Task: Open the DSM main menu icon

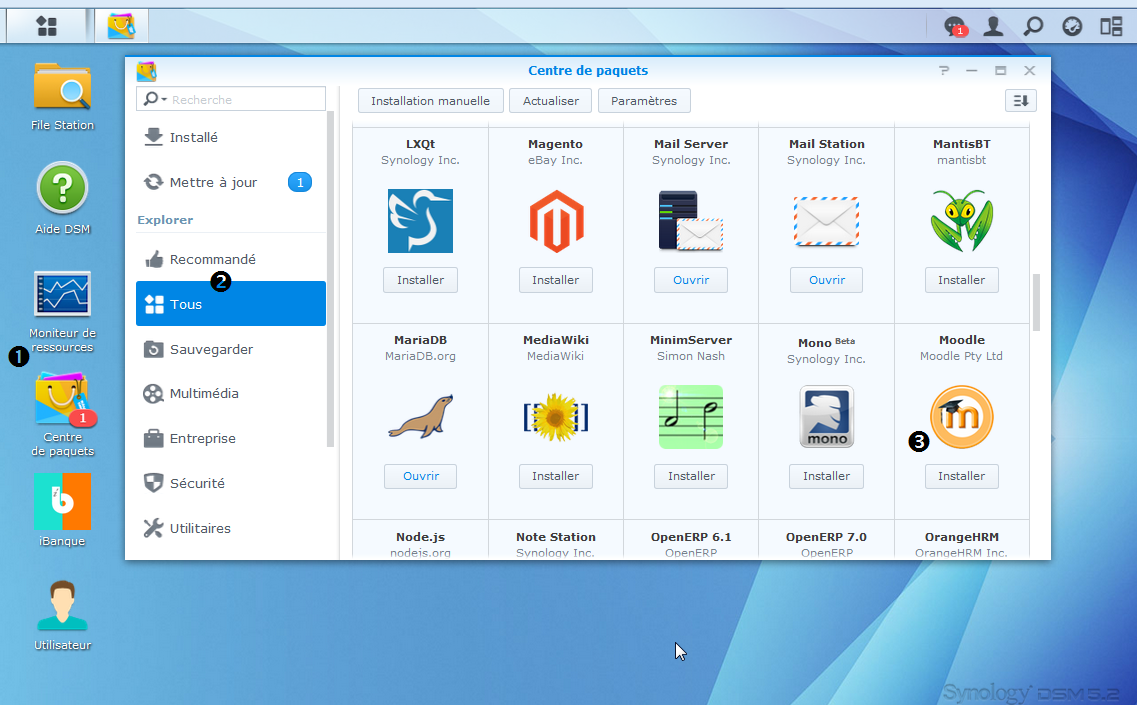Action: click(x=47, y=27)
